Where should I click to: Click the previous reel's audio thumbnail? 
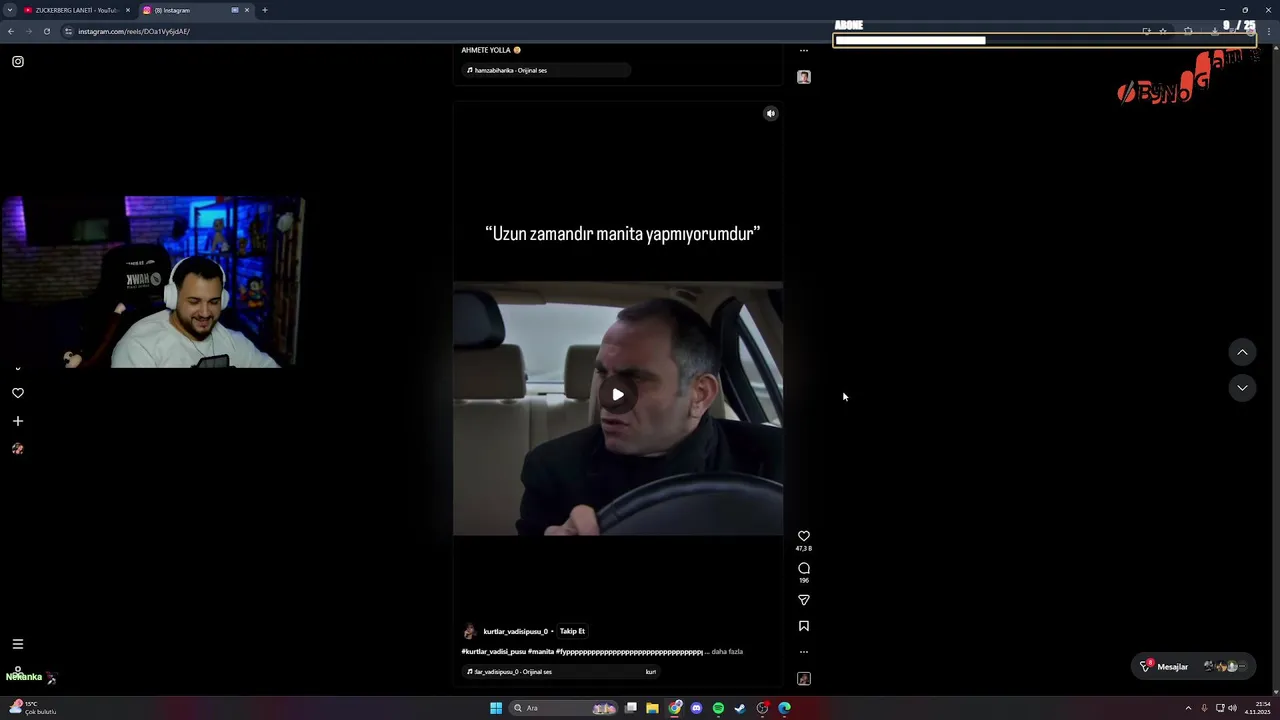(x=804, y=77)
